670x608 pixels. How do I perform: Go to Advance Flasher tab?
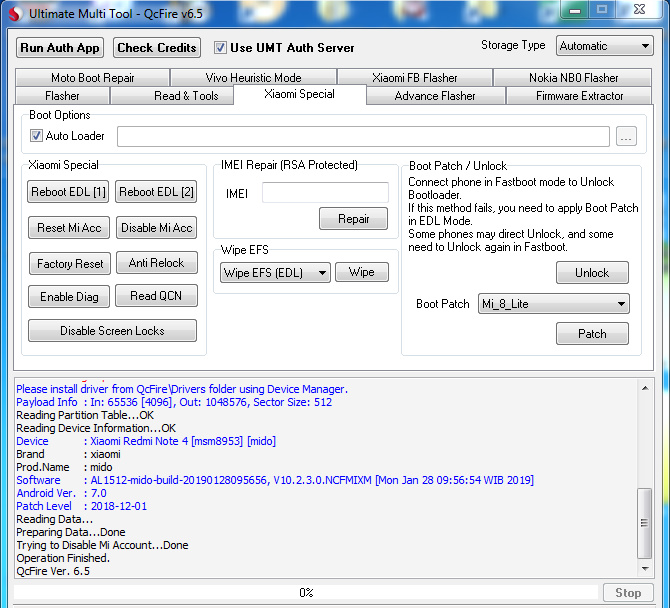click(435, 95)
